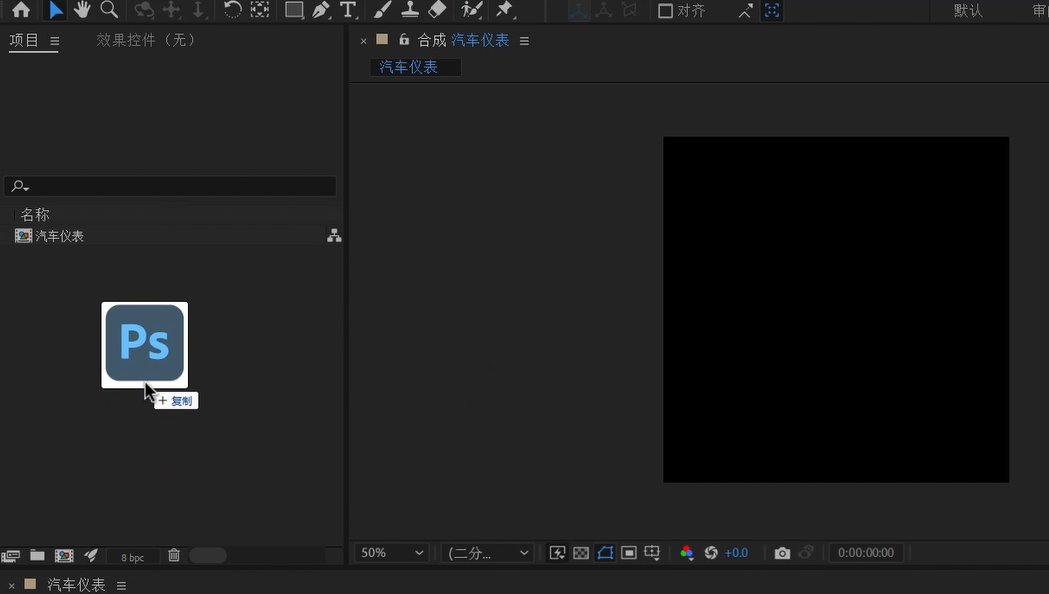Open the project flowchart icon beside 汽车仪表
The image size is (1049, 594).
pyautogui.click(x=334, y=235)
